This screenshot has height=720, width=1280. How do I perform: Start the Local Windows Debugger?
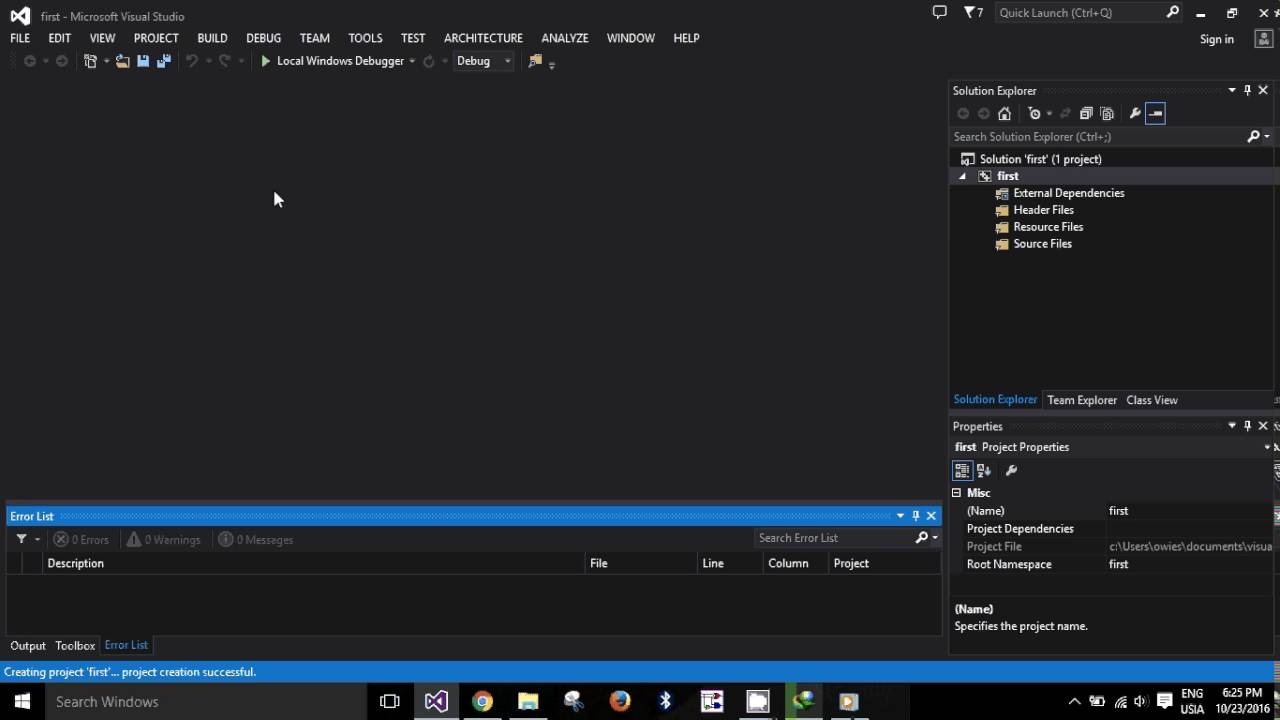tap(332, 61)
